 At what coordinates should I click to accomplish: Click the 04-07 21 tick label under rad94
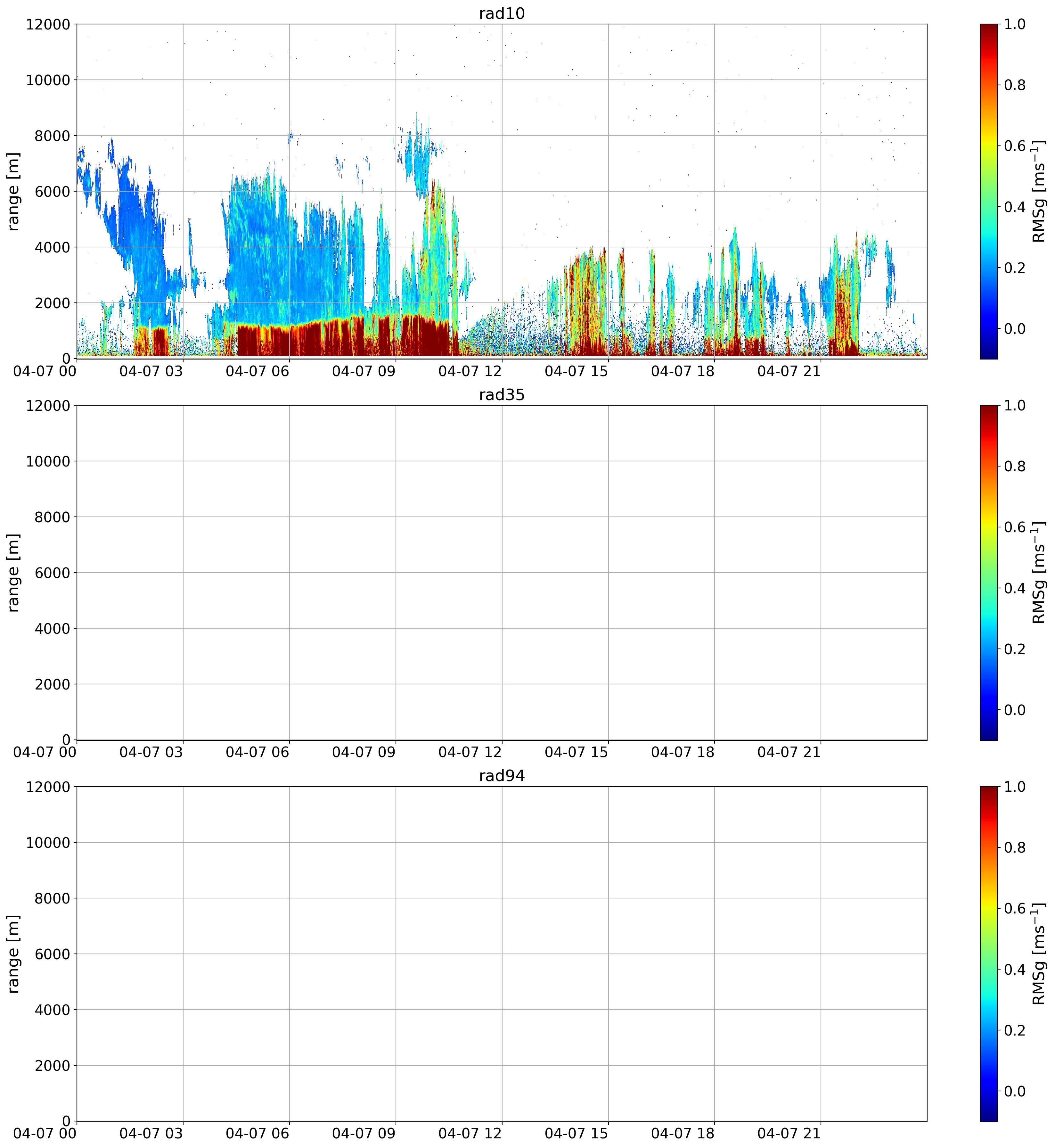[789, 1133]
